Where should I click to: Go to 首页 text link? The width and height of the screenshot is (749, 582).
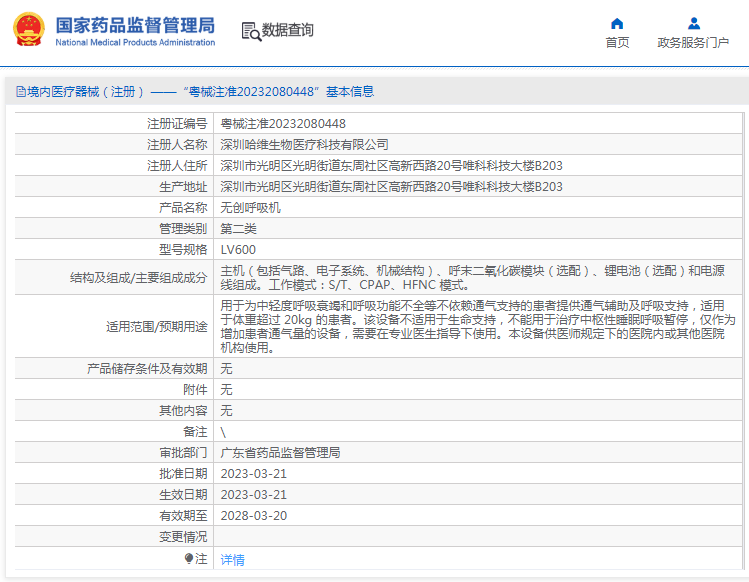pos(617,43)
